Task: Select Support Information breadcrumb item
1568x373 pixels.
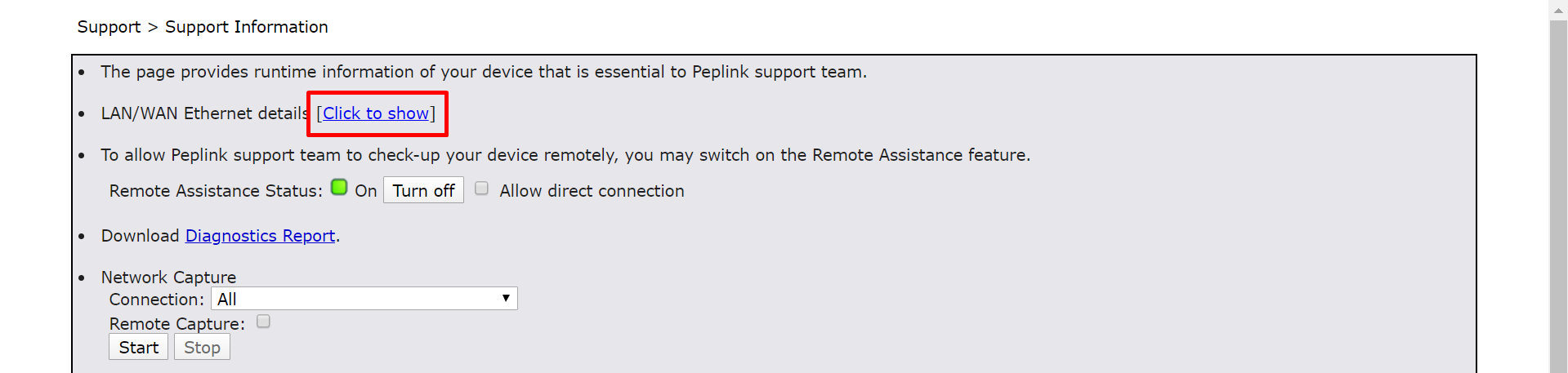Action: (247, 27)
